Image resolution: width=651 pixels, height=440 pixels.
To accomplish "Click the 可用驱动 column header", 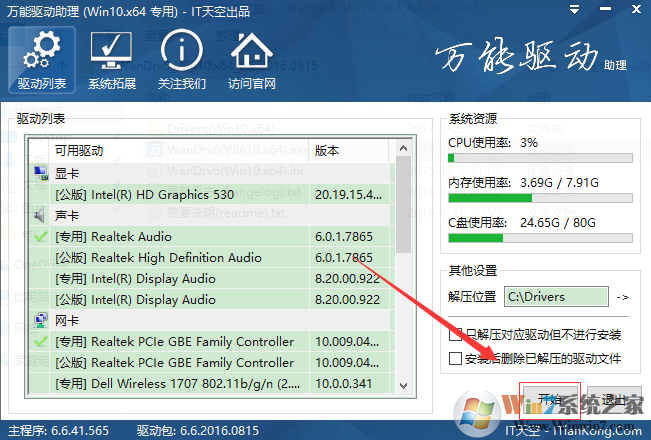I will pos(180,151).
